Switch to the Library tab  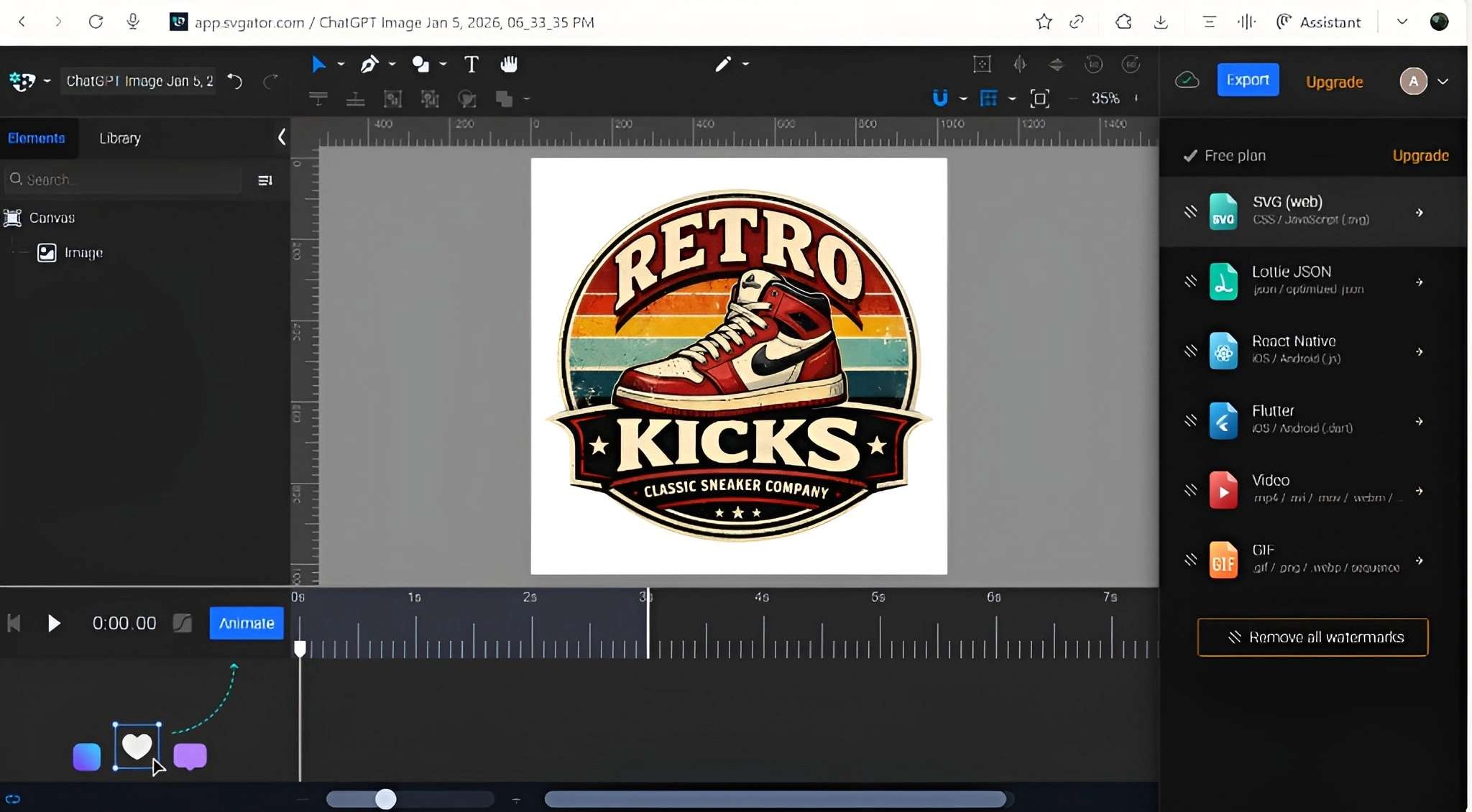(x=120, y=138)
